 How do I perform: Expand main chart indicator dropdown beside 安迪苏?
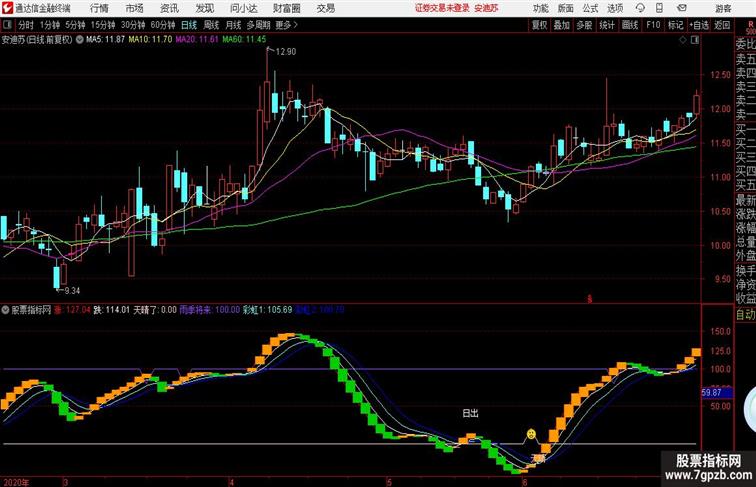coord(80,40)
